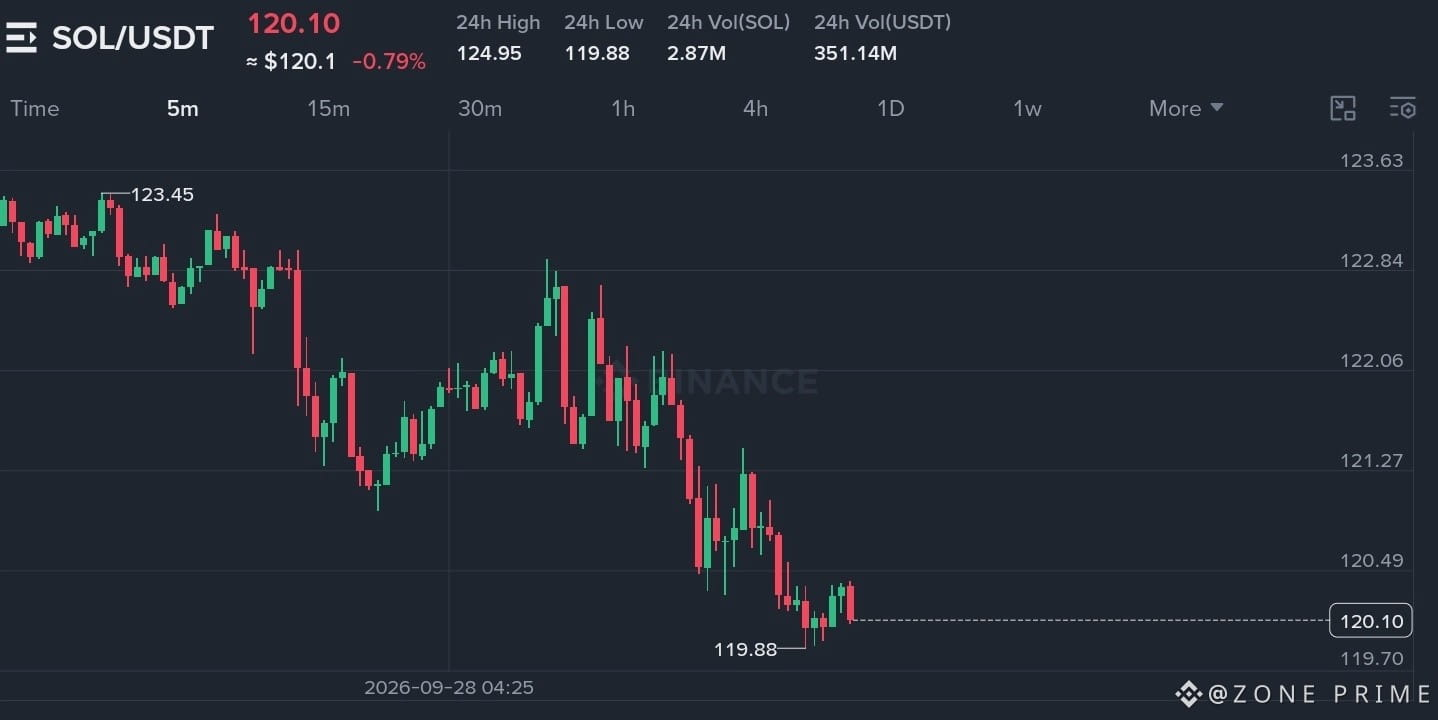Click the 123.45 high price marker
Image resolution: width=1438 pixels, height=720 pixels.
click(162, 194)
